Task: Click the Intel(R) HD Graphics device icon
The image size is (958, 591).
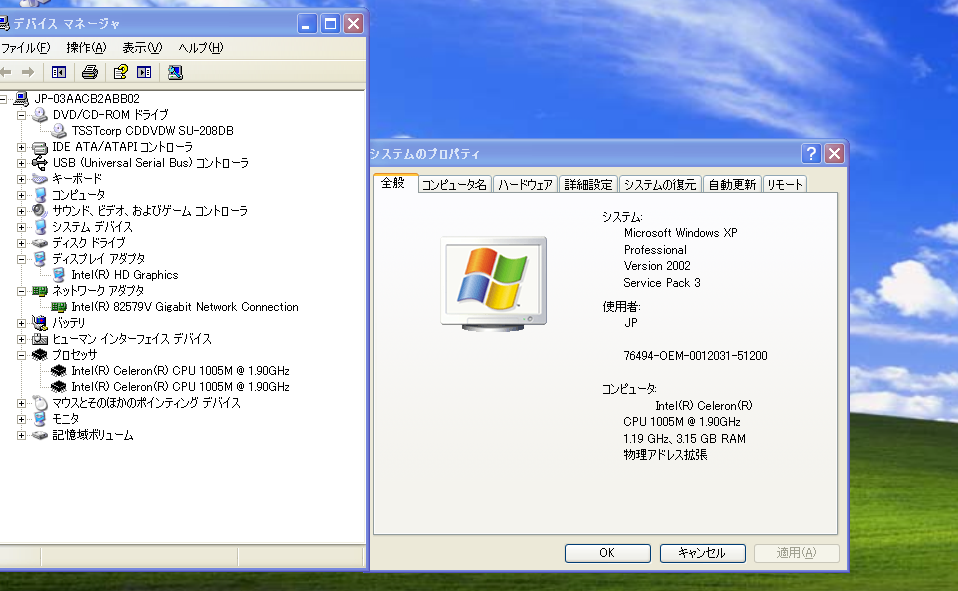Action: [59, 274]
